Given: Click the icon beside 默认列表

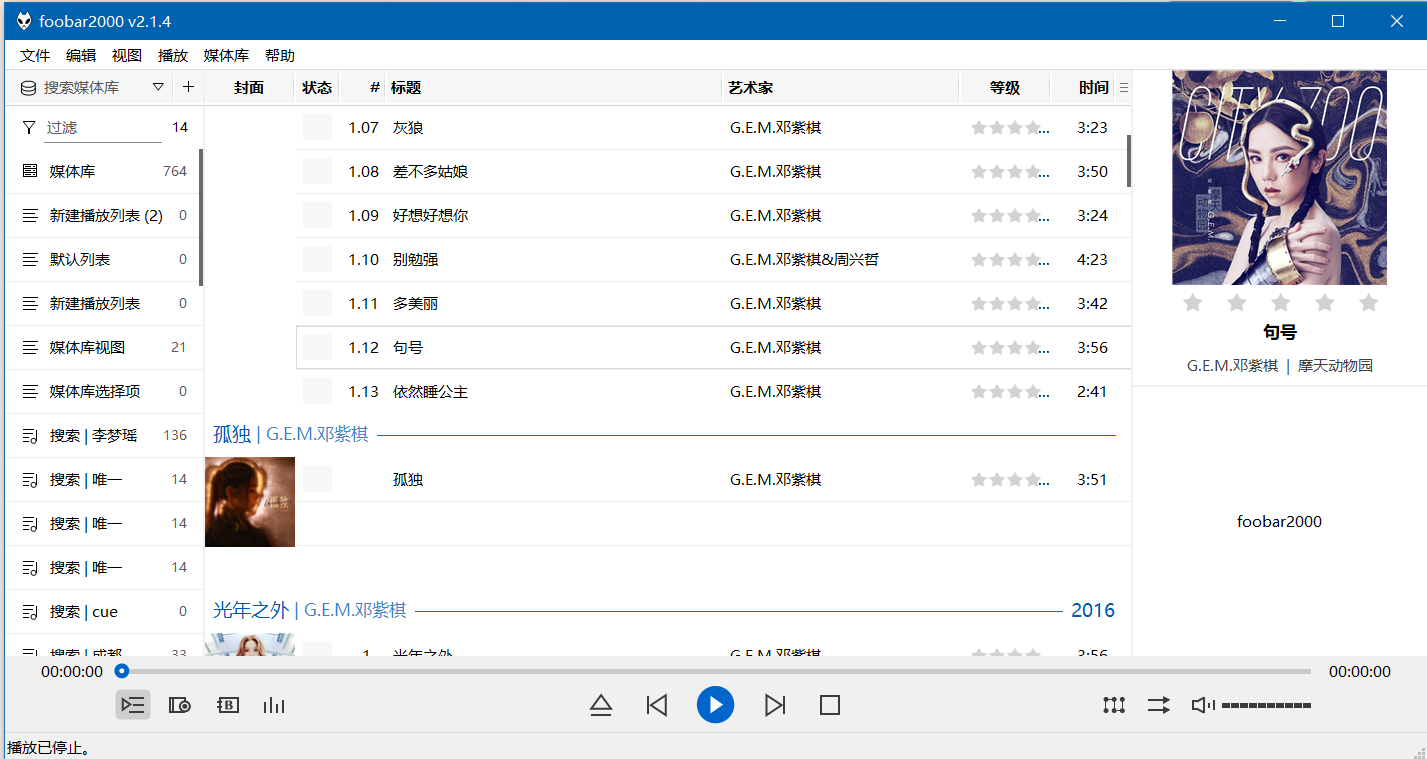Looking at the screenshot, I should (30, 259).
